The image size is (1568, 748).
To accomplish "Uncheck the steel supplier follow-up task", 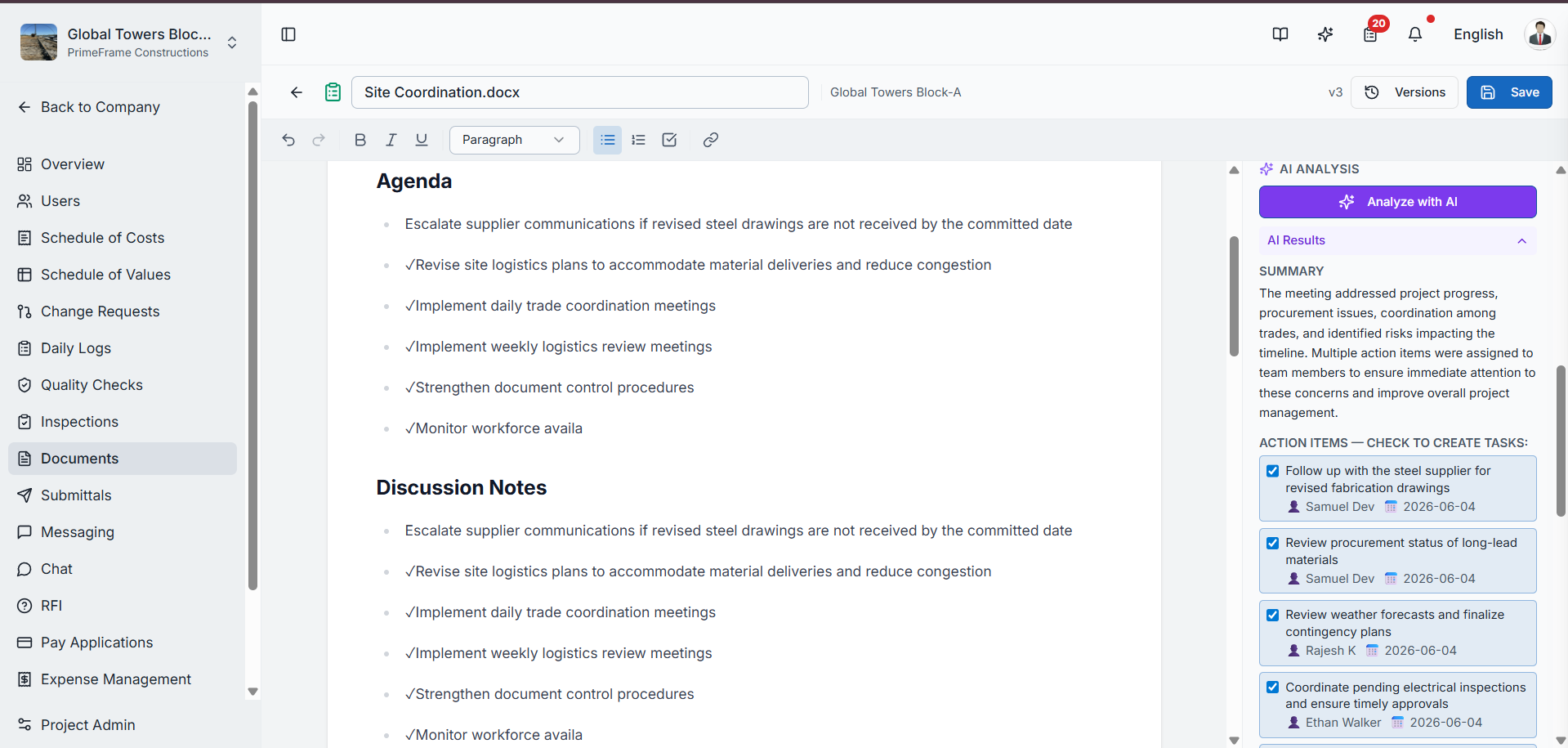I will click(x=1272, y=471).
